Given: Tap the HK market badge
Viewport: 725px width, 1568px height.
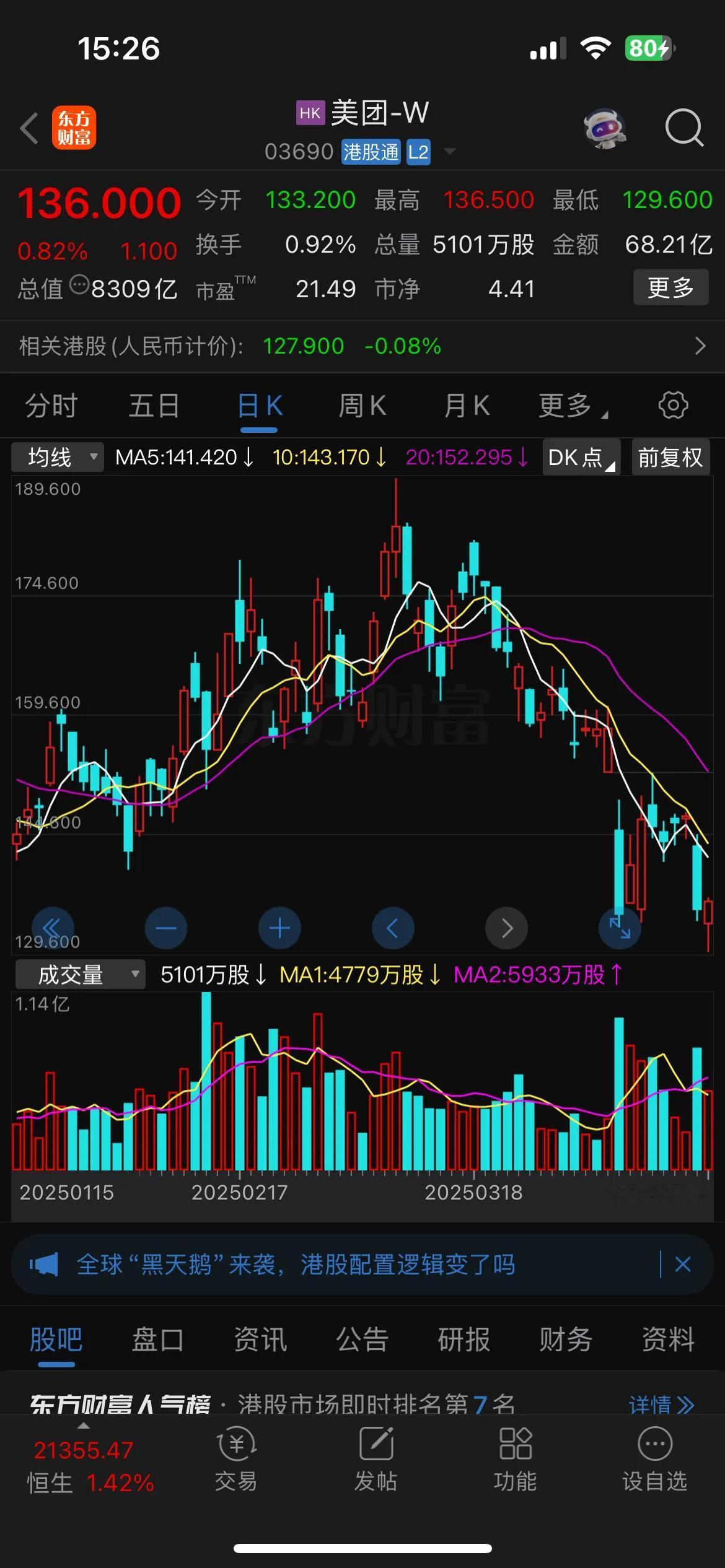Looking at the screenshot, I should (x=310, y=113).
